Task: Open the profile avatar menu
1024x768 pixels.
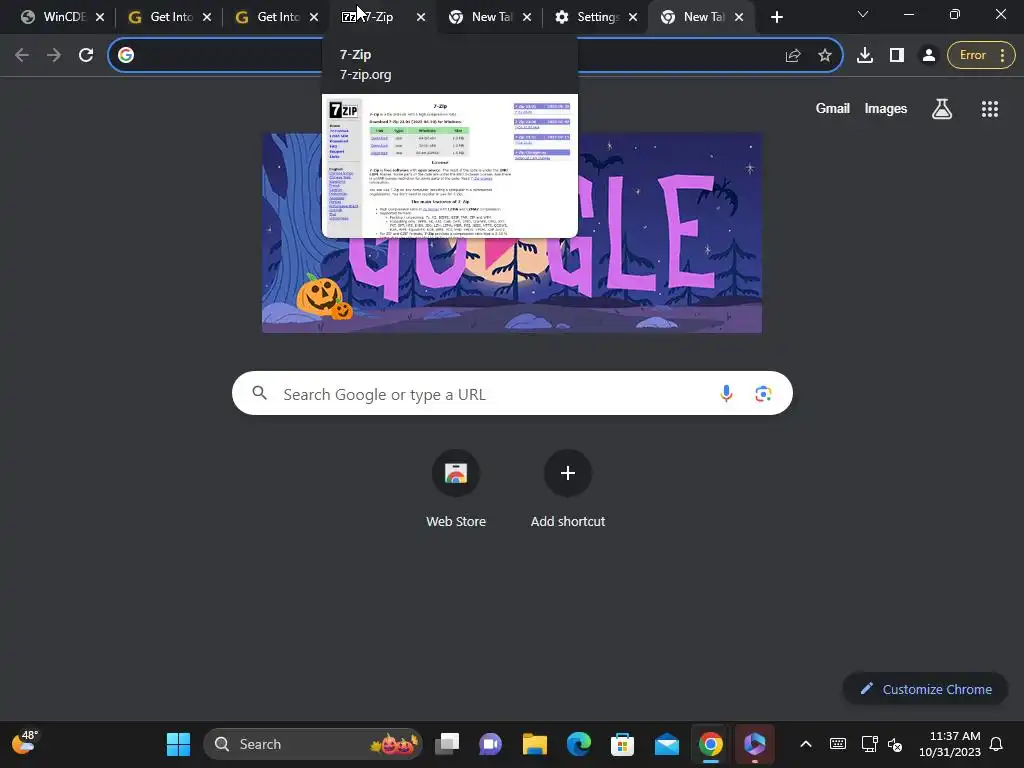Action: pyautogui.click(x=929, y=55)
